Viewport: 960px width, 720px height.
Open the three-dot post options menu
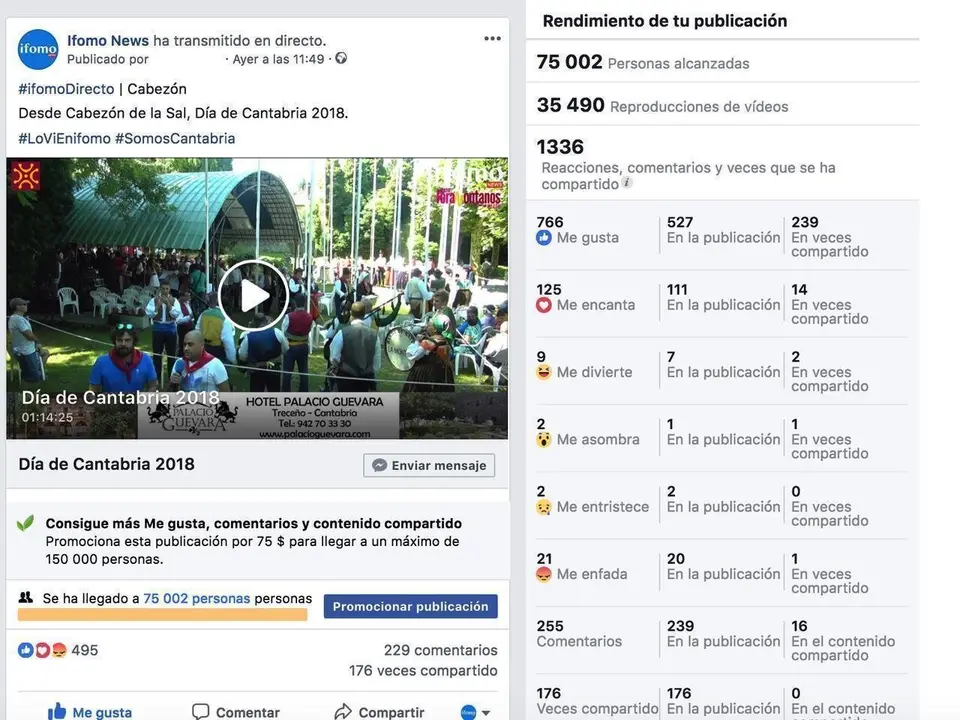(492, 39)
